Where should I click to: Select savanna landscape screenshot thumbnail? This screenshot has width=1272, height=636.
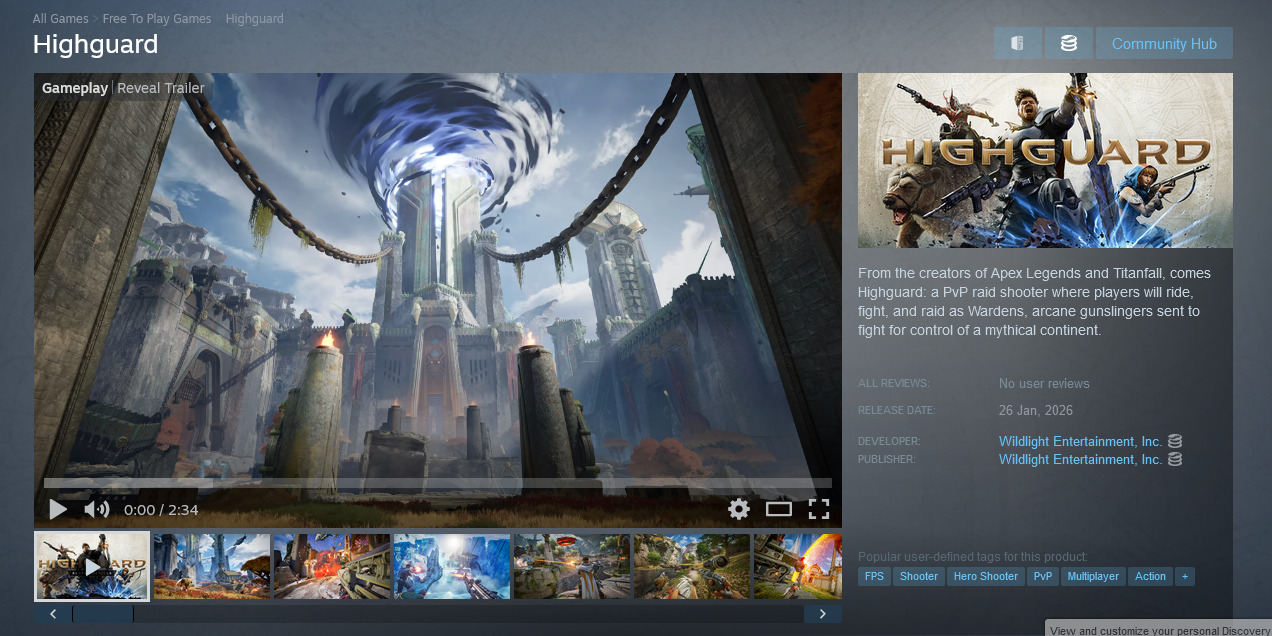tap(212, 566)
